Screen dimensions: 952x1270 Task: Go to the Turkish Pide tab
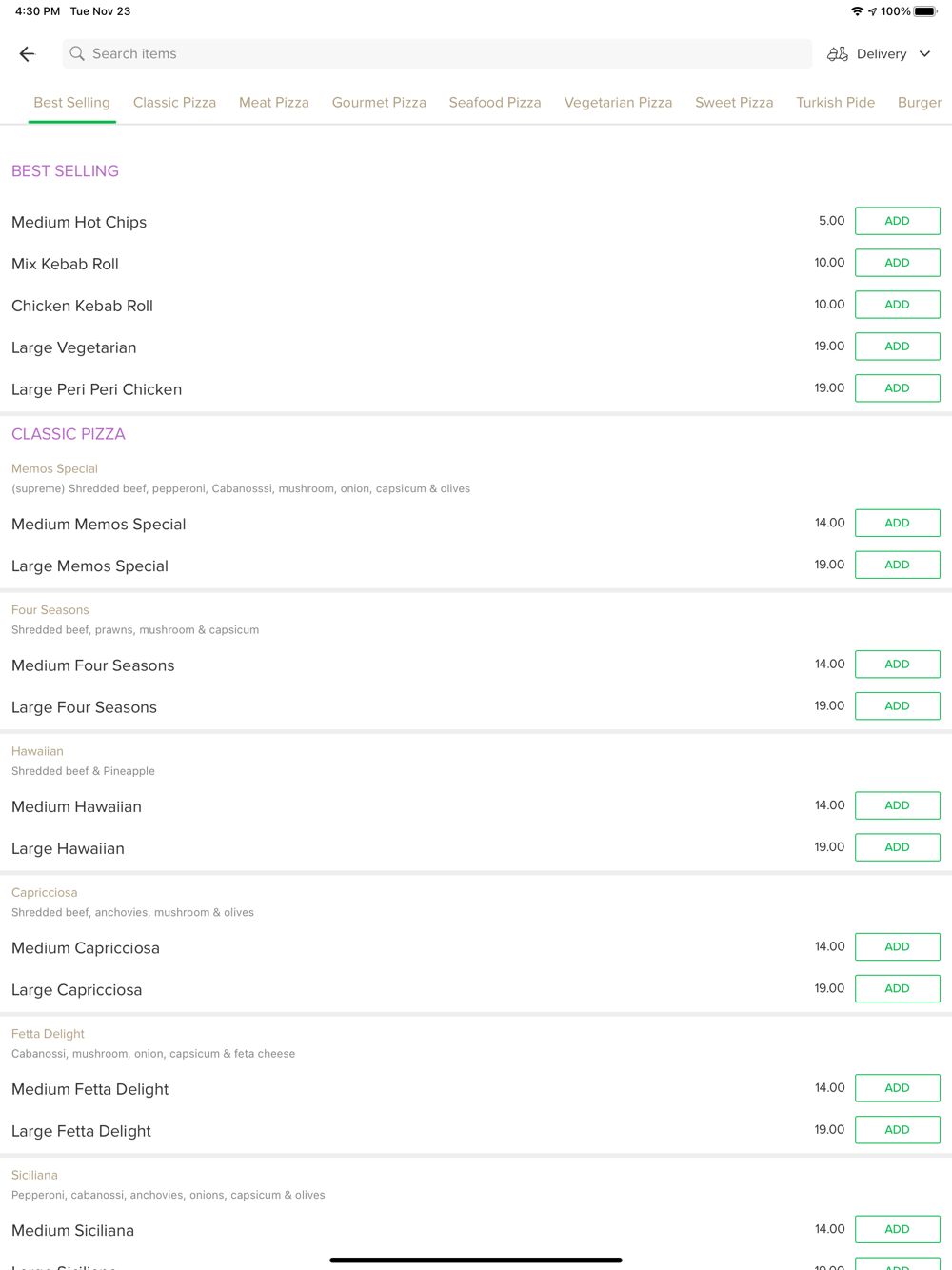[835, 103]
